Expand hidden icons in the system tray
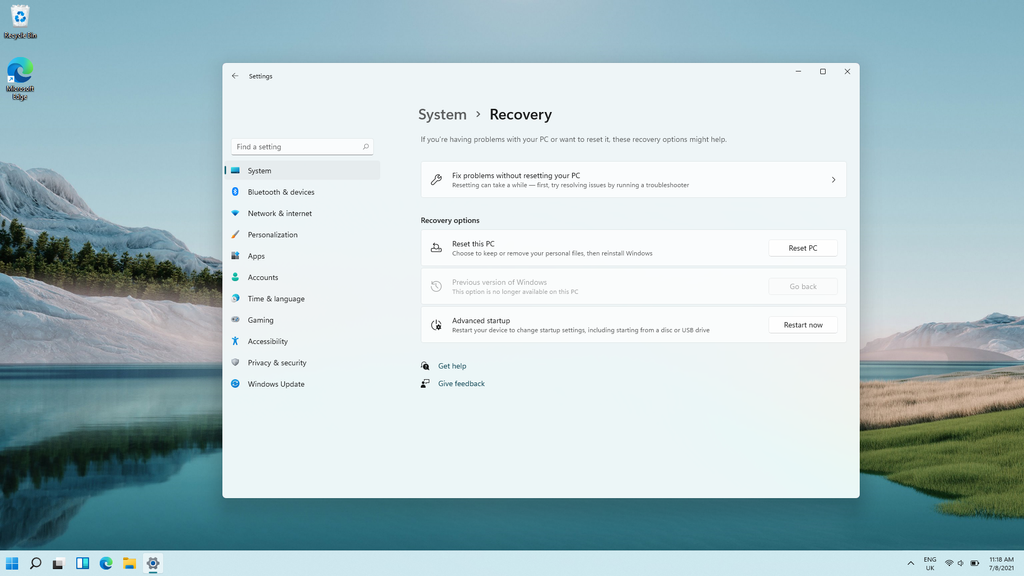Screen dimensions: 1024x576 point(909,564)
